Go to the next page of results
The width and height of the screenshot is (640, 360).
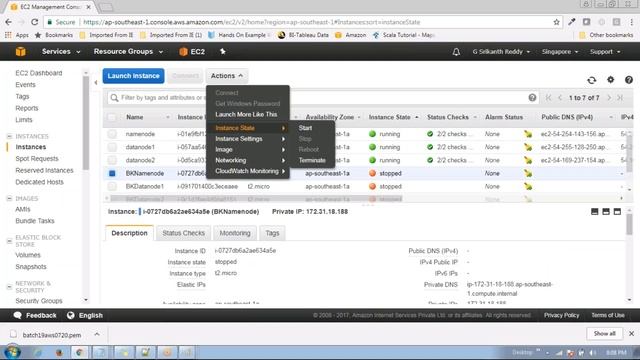609,98
